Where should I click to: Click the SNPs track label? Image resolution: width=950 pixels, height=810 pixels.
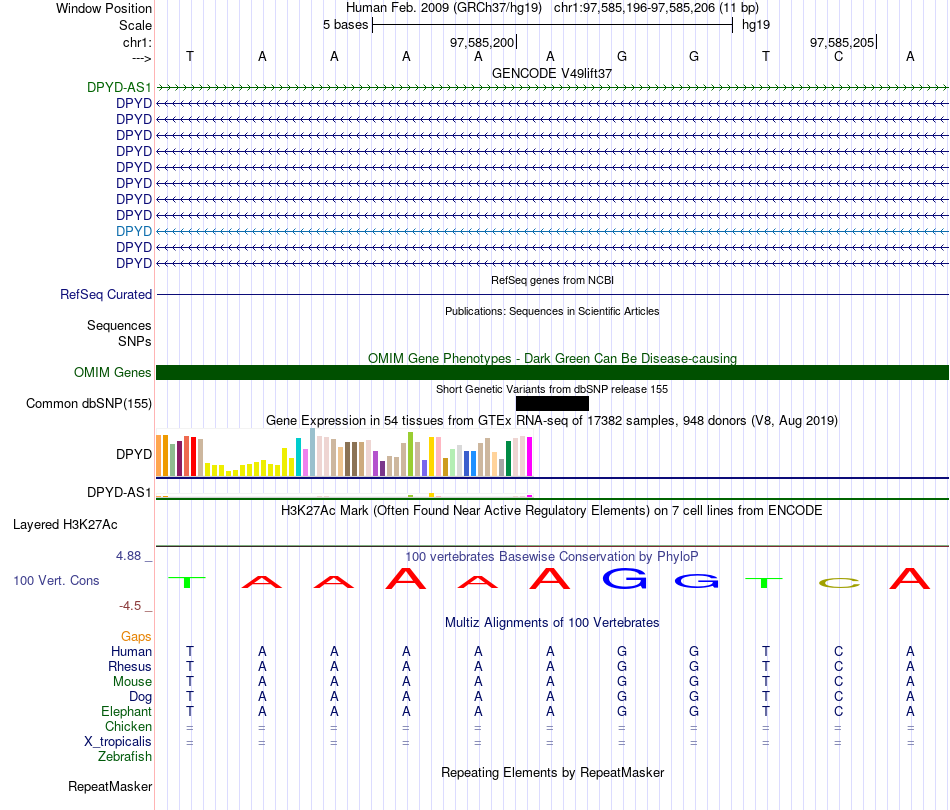(135, 342)
